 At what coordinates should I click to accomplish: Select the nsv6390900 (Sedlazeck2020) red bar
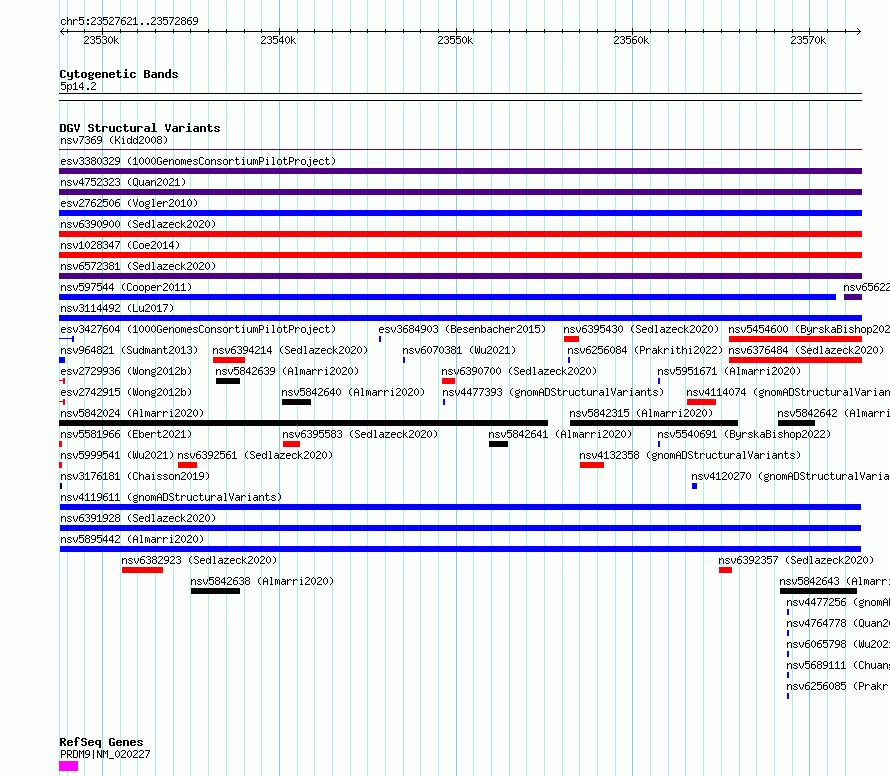(460, 234)
